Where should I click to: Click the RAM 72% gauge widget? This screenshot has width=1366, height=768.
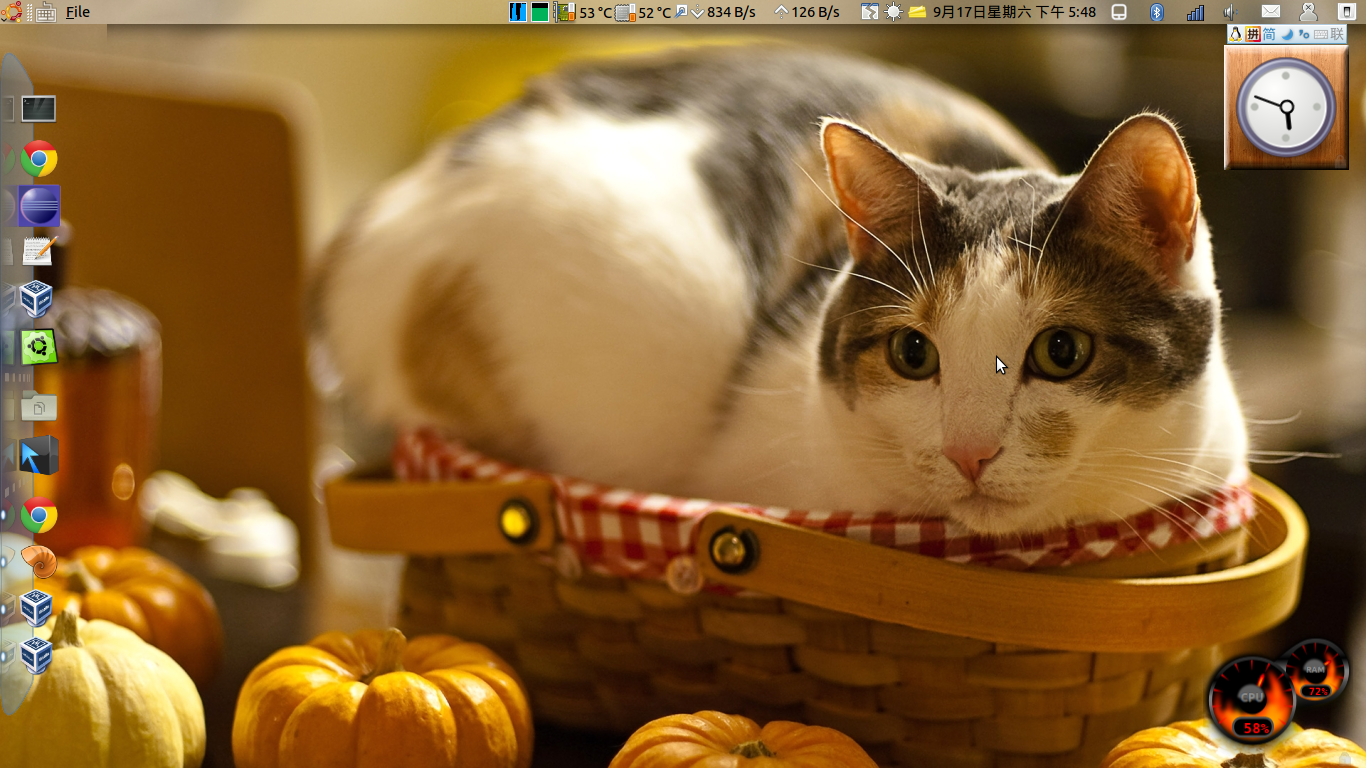click(1315, 670)
